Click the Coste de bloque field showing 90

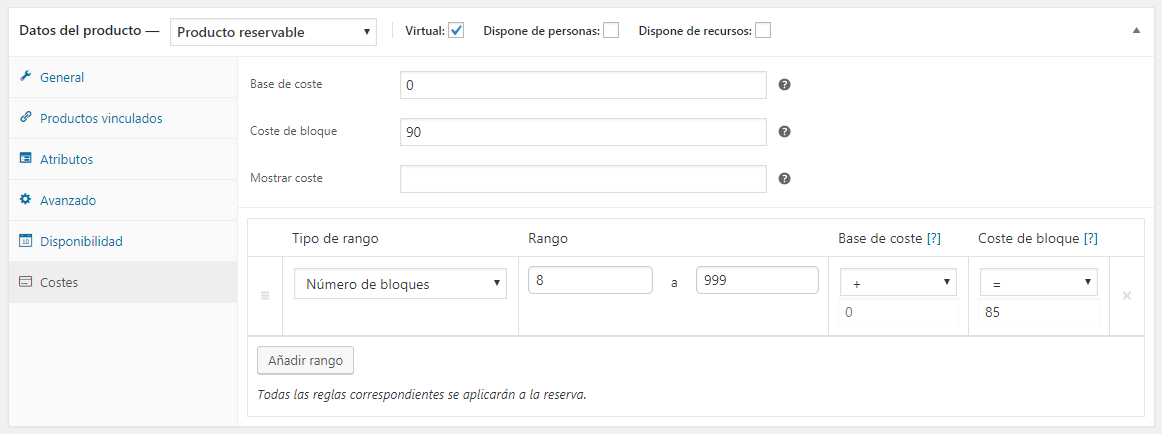point(583,132)
